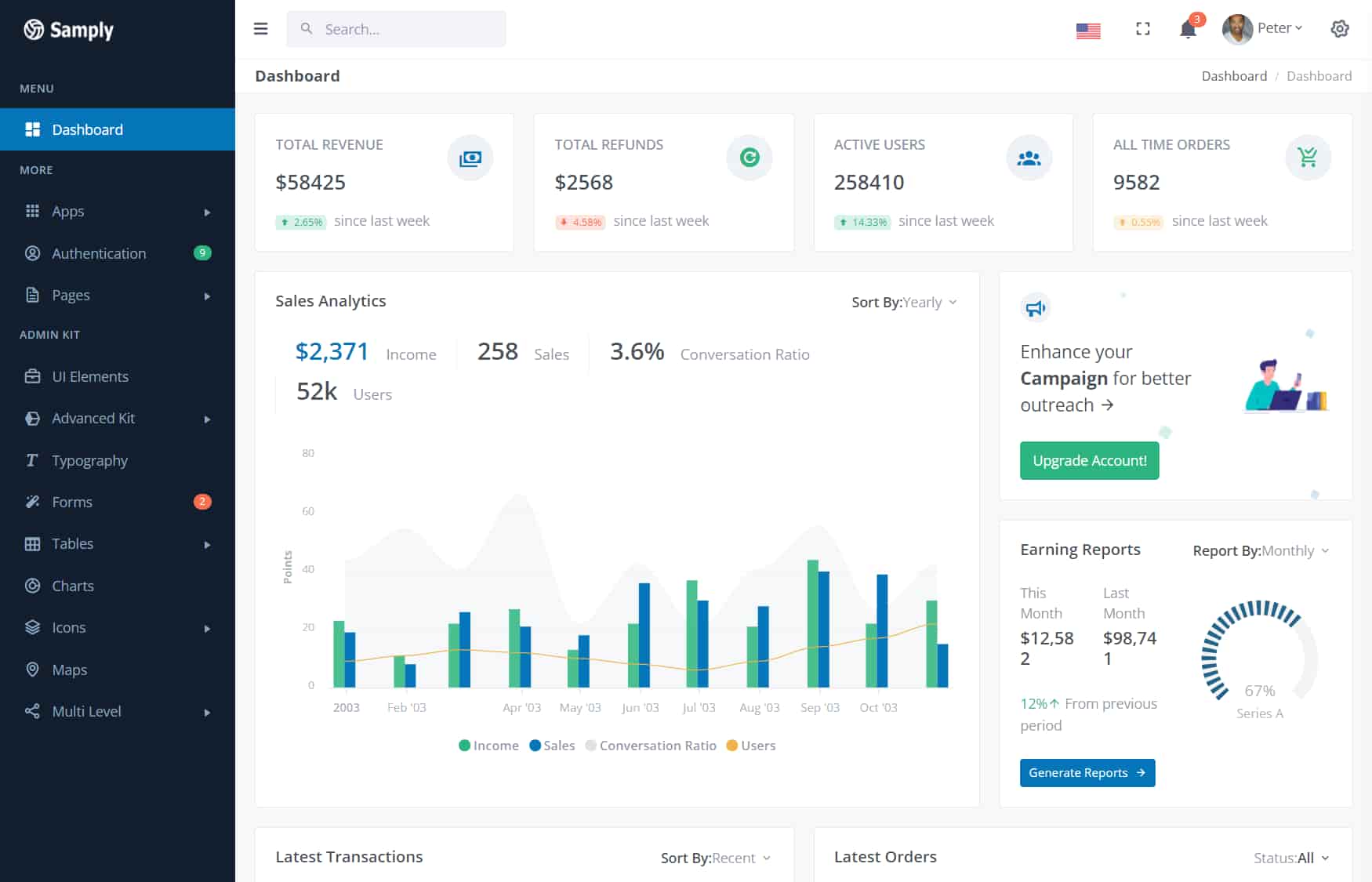Click the Typography sidebar icon

[x=31, y=460]
